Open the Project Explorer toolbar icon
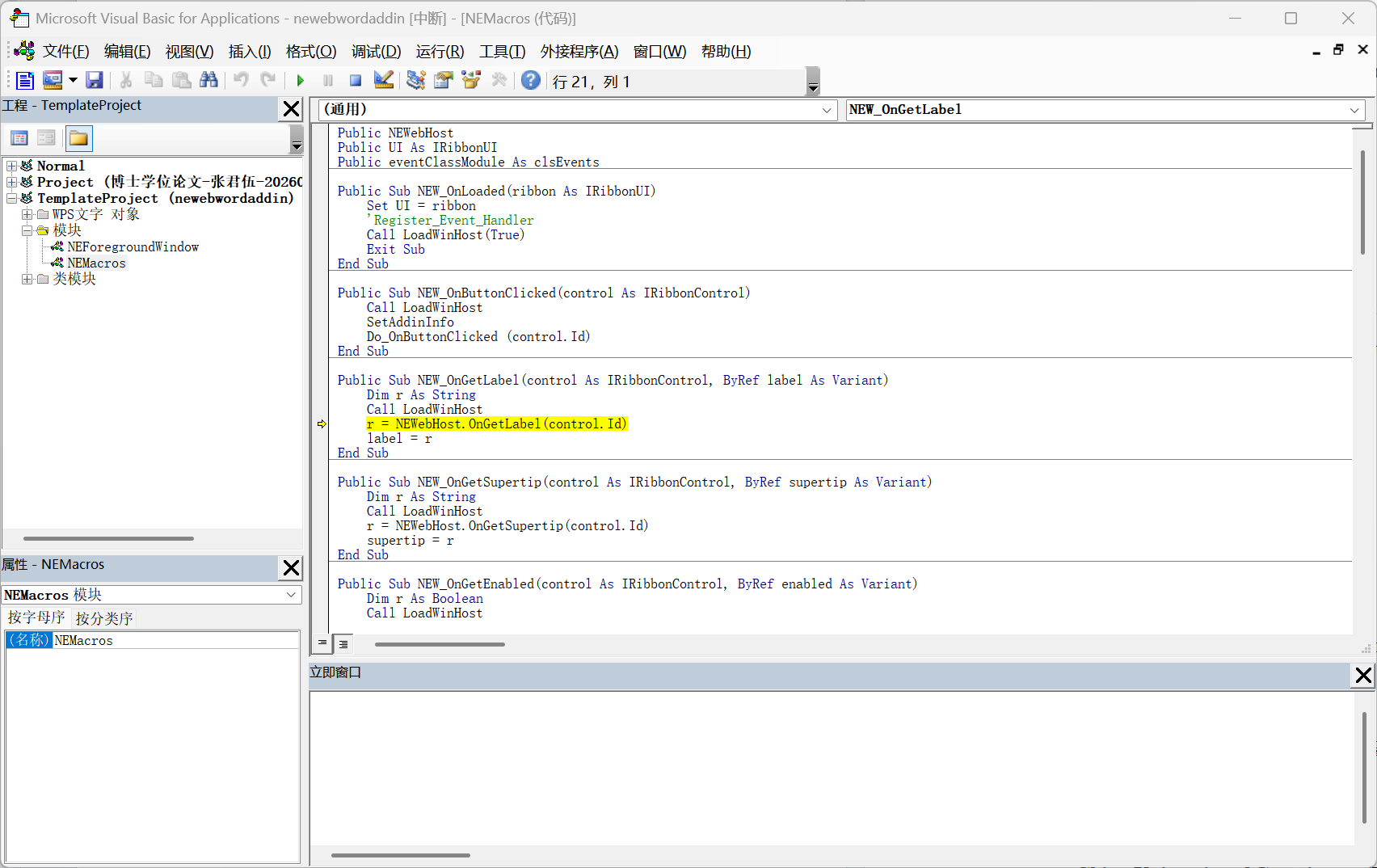The height and width of the screenshot is (868, 1377). point(416,80)
